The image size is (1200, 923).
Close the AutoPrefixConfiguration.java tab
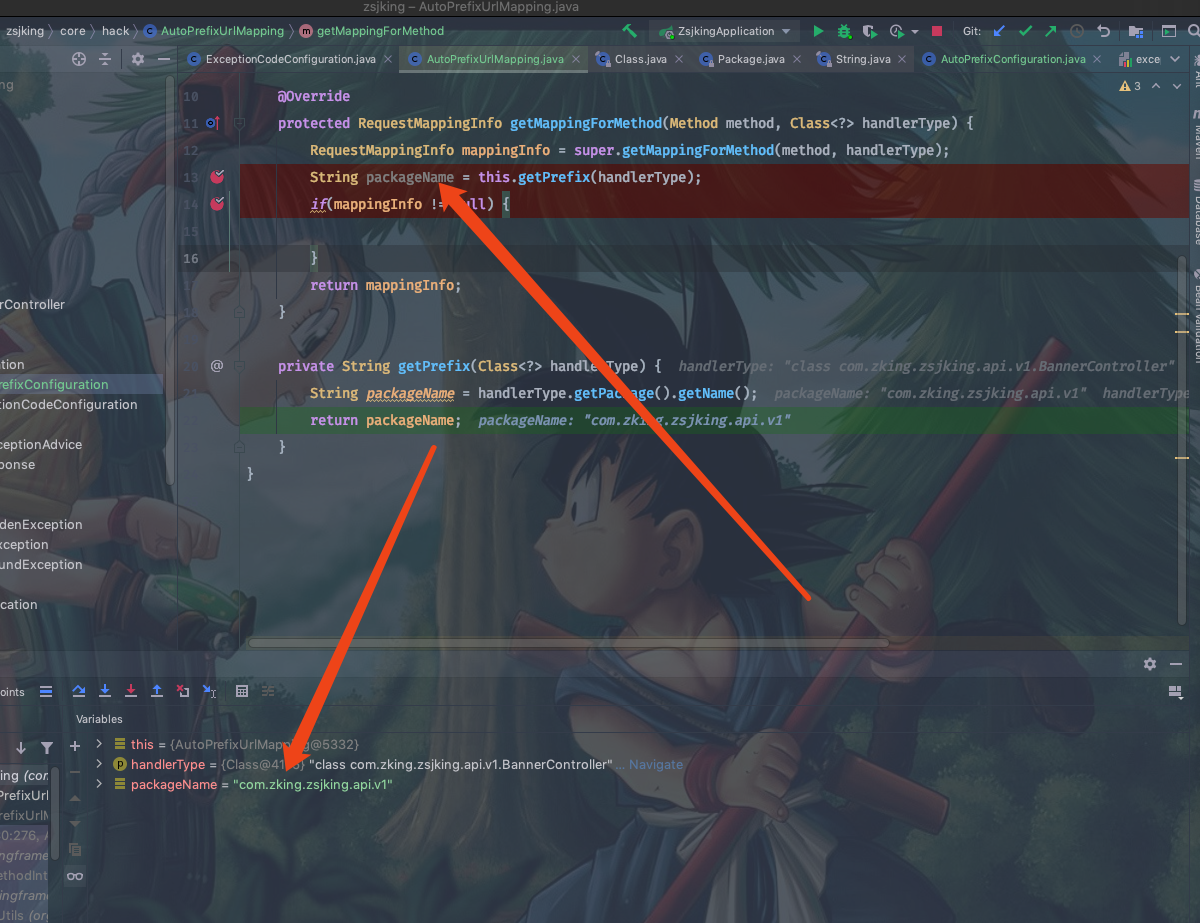click(x=1096, y=59)
